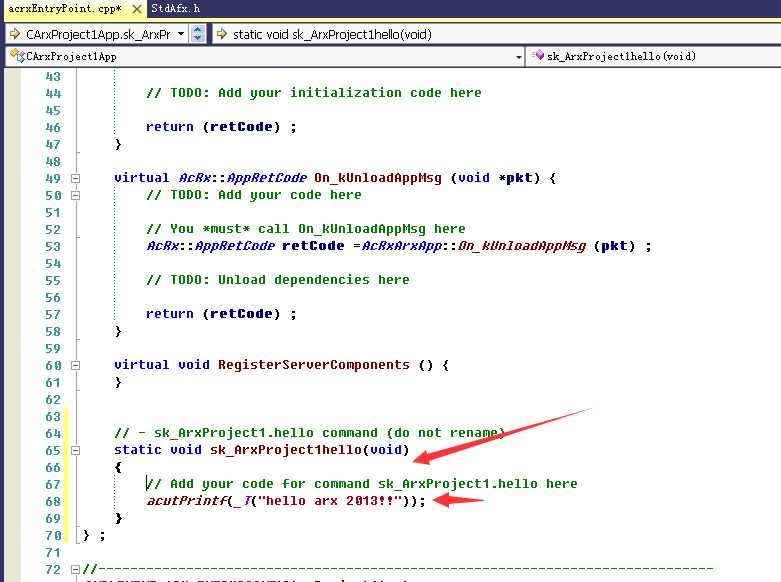Switch to the acrxEntryPoint.cpp tab
The height and width of the screenshot is (582, 781).
[x=65, y=8]
